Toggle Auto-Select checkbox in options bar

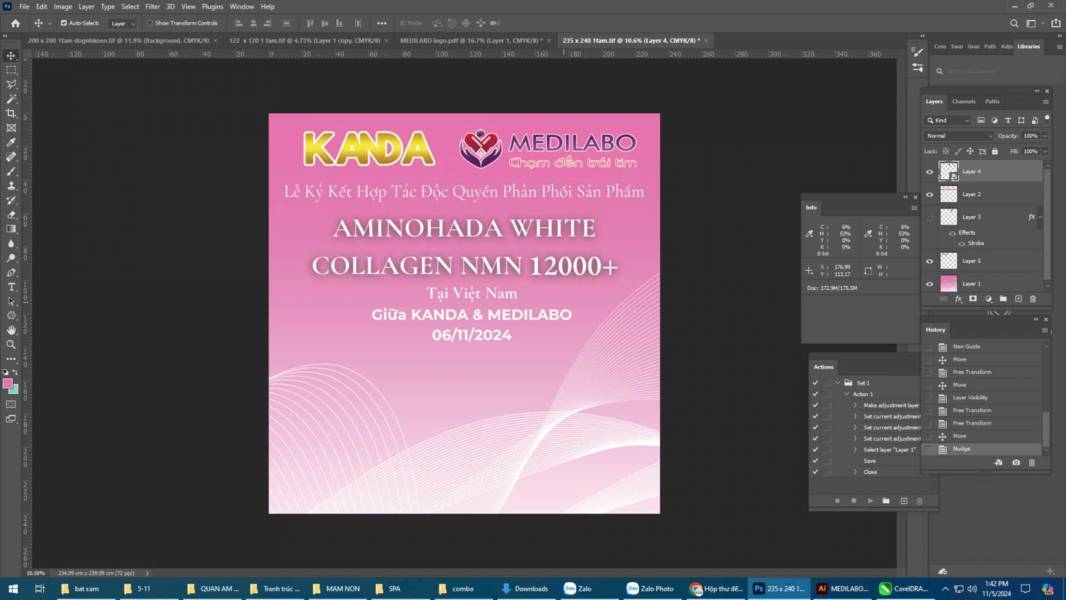tap(64, 23)
